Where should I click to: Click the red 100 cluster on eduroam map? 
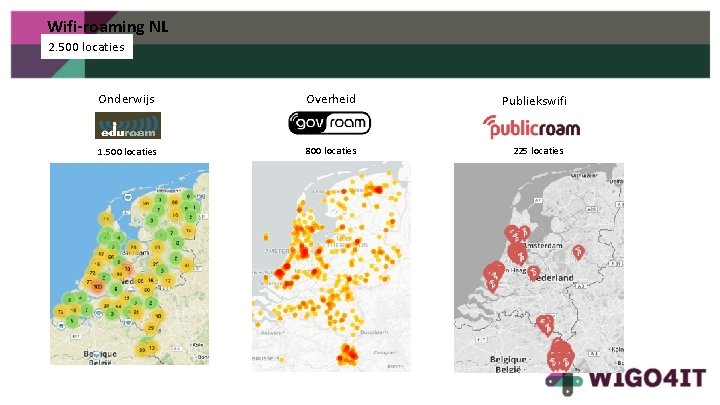[97, 287]
